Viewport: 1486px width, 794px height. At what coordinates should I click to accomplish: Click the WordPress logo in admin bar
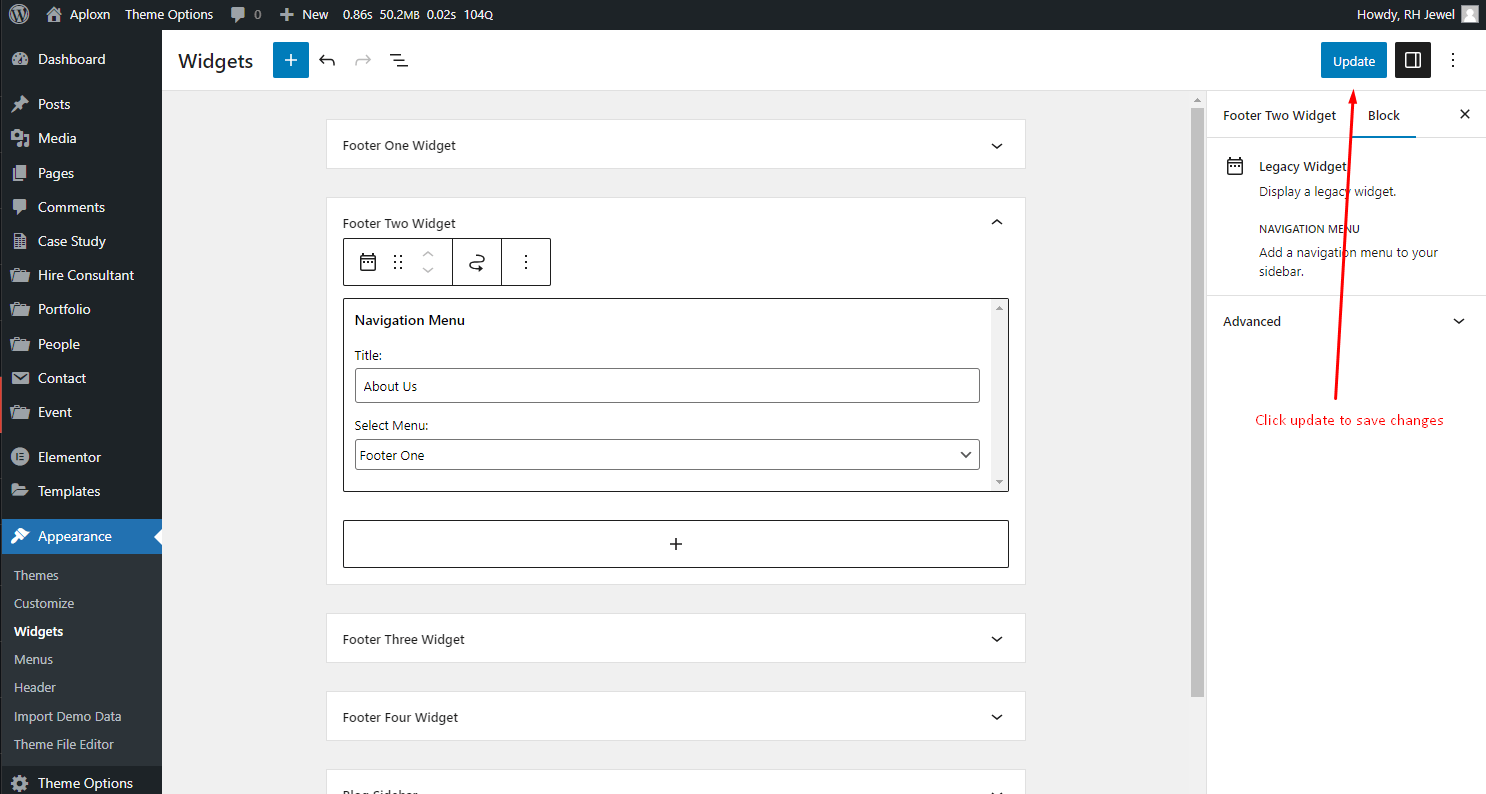click(19, 14)
